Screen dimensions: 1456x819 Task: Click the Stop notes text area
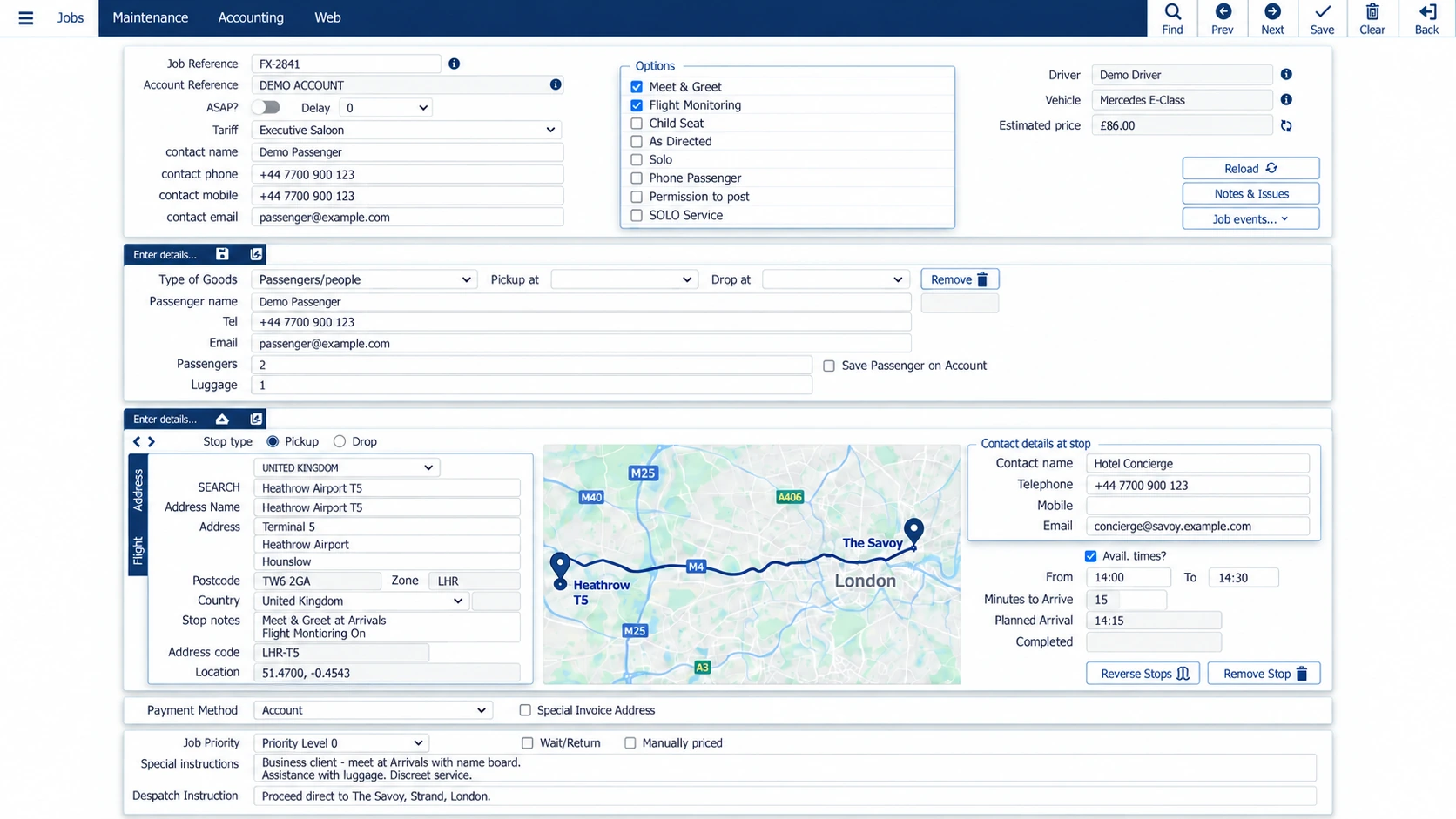[387, 627]
